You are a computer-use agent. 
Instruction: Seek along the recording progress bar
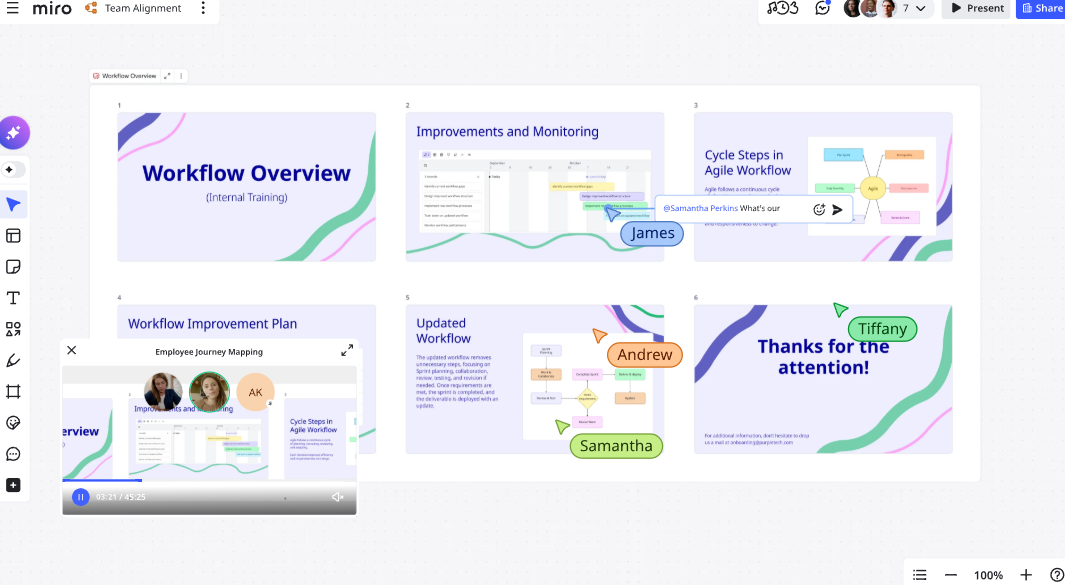coord(209,480)
